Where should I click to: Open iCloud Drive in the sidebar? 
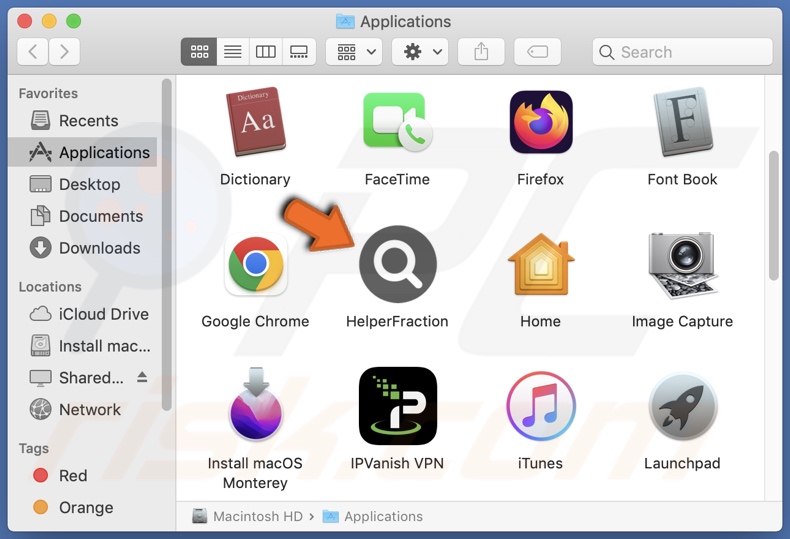point(83,314)
